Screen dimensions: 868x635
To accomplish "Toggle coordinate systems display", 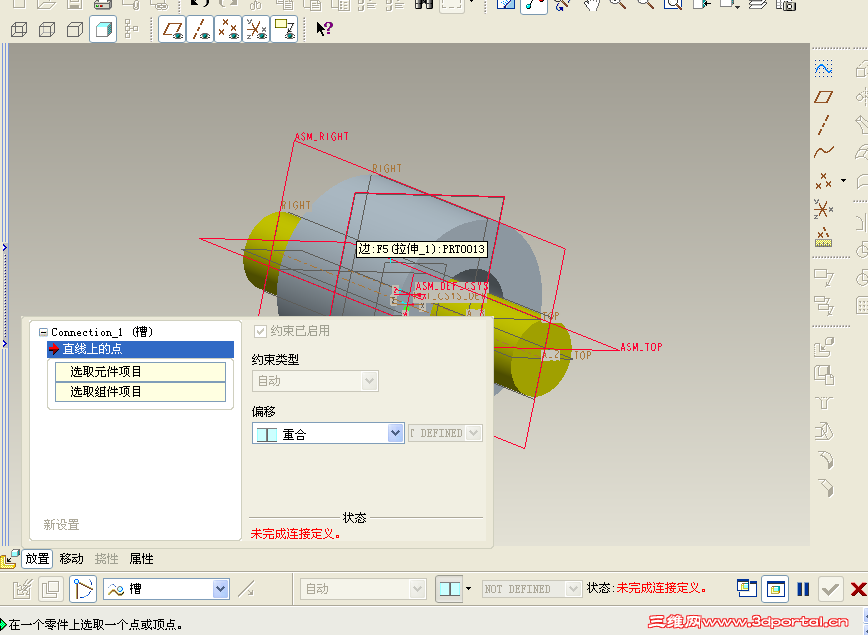I will point(256,29).
